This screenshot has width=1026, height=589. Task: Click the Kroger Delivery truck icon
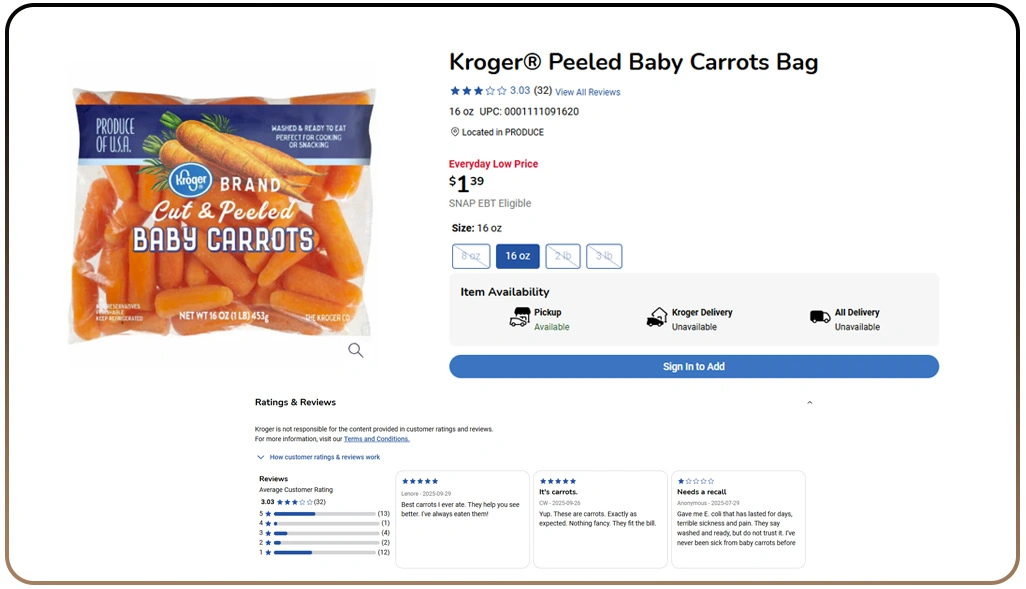click(658, 315)
